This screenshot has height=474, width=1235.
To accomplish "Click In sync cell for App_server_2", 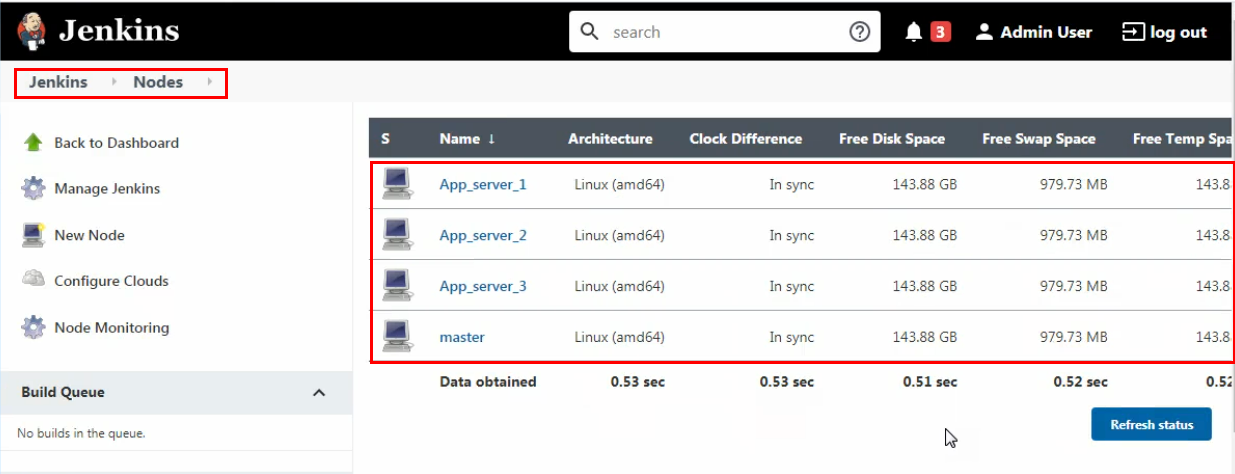I will pos(791,236).
